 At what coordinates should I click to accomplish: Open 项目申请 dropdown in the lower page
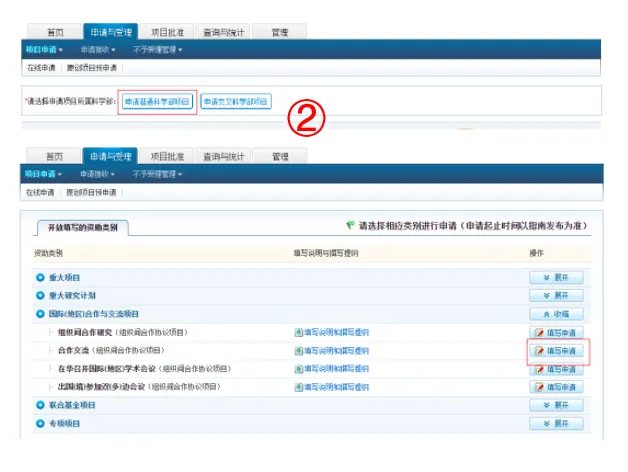click(43, 174)
